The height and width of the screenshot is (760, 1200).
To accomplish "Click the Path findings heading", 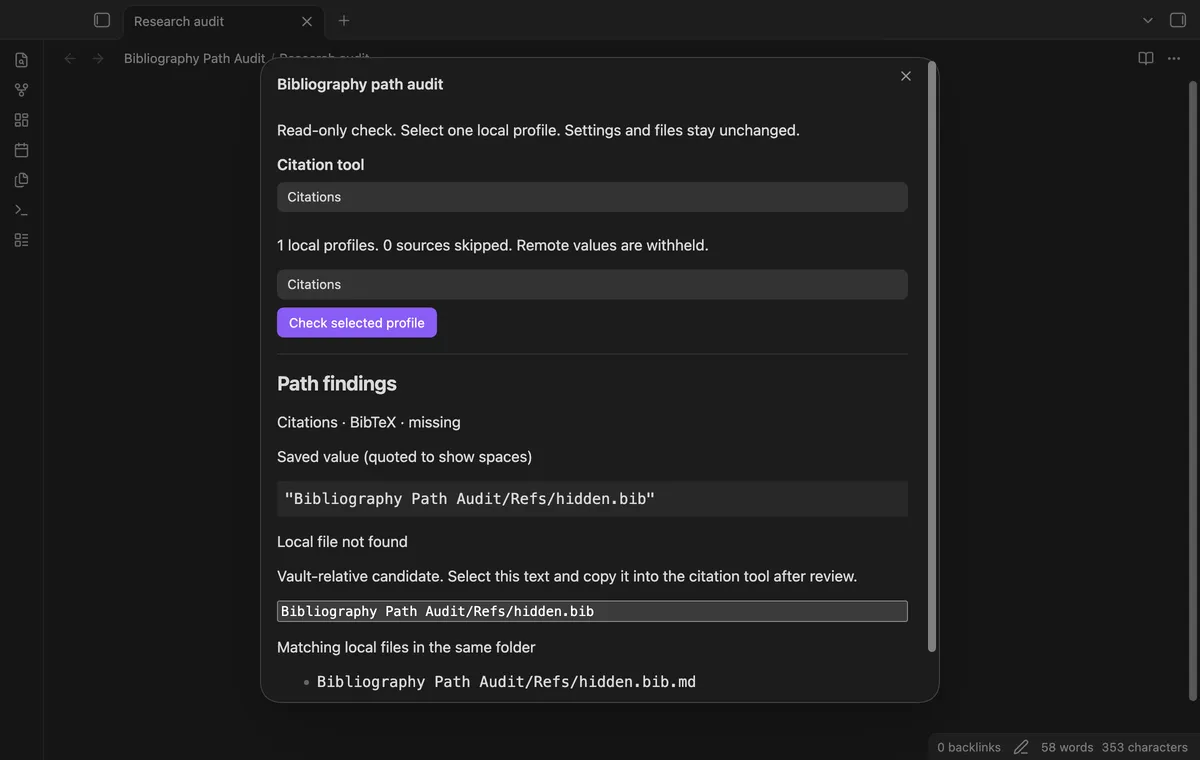I will point(337,383).
